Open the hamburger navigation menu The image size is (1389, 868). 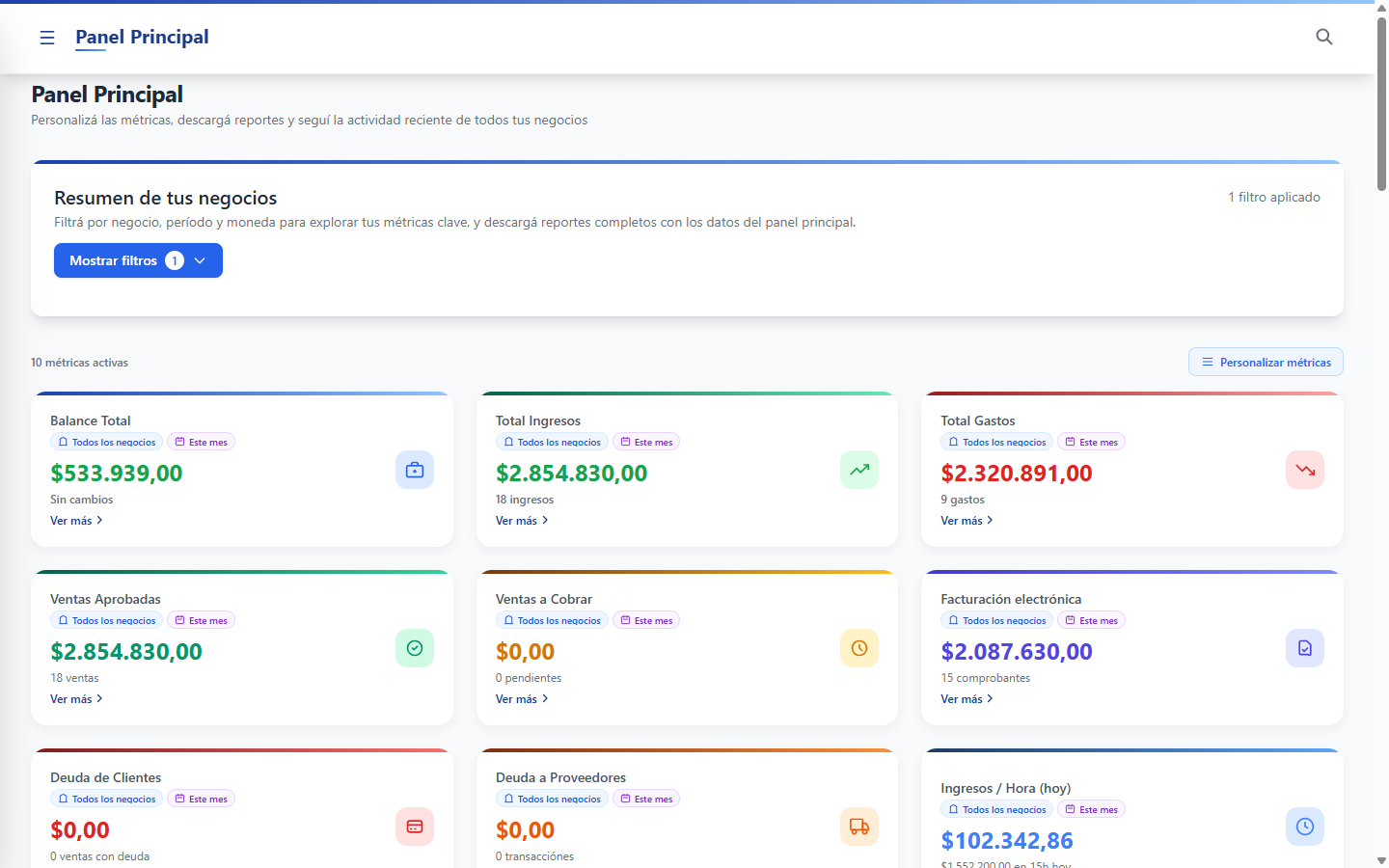coord(46,38)
